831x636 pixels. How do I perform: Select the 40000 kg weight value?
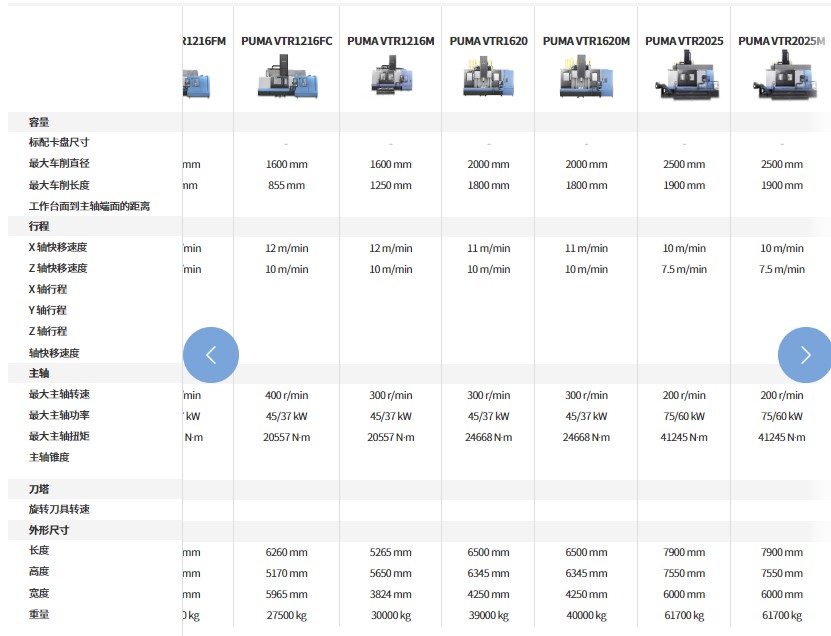pyautogui.click(x=586, y=616)
